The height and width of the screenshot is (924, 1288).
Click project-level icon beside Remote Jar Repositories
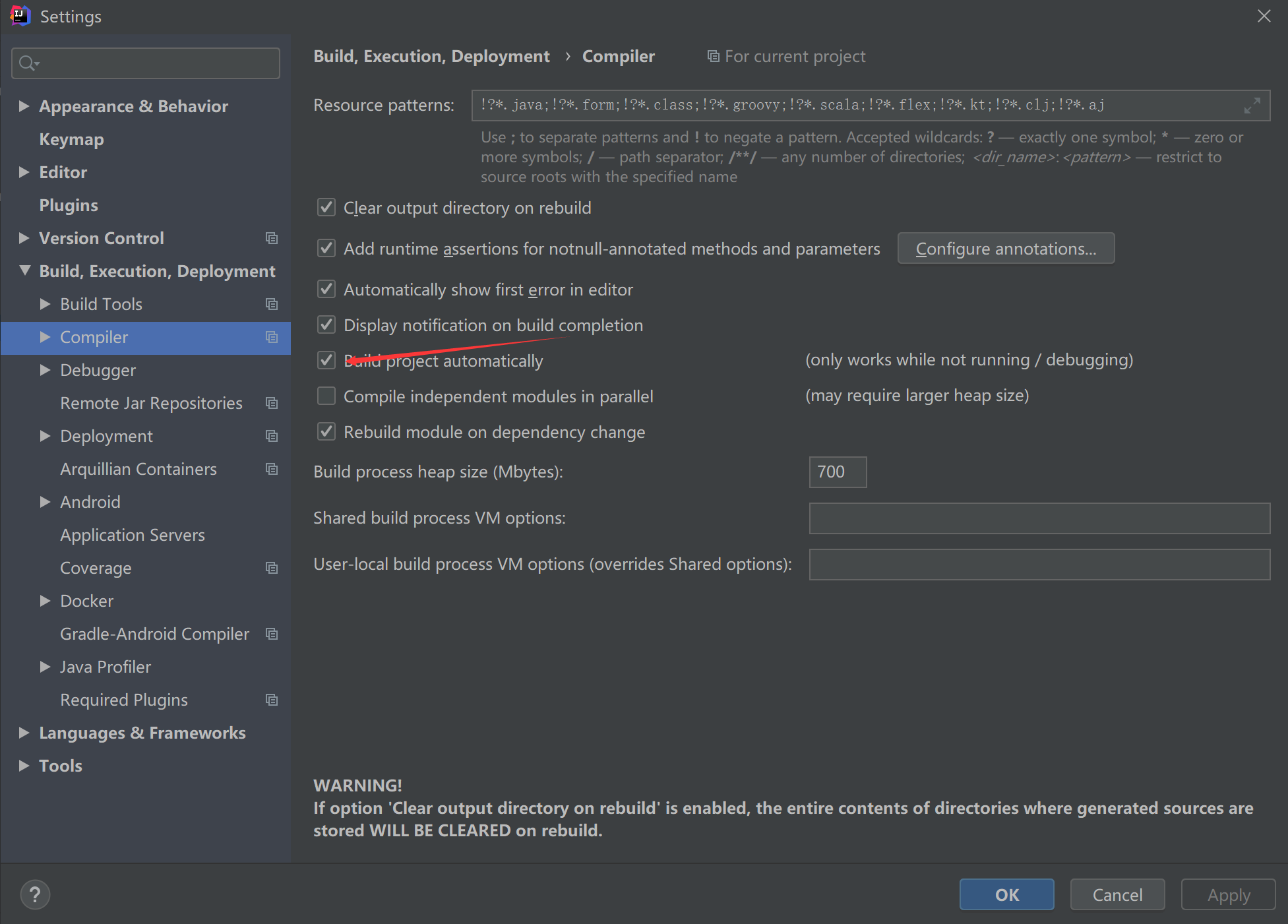click(271, 403)
